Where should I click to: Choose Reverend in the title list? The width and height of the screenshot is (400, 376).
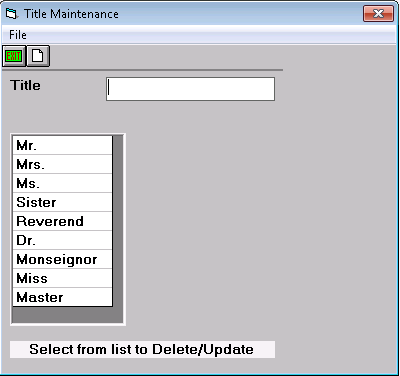click(63, 221)
